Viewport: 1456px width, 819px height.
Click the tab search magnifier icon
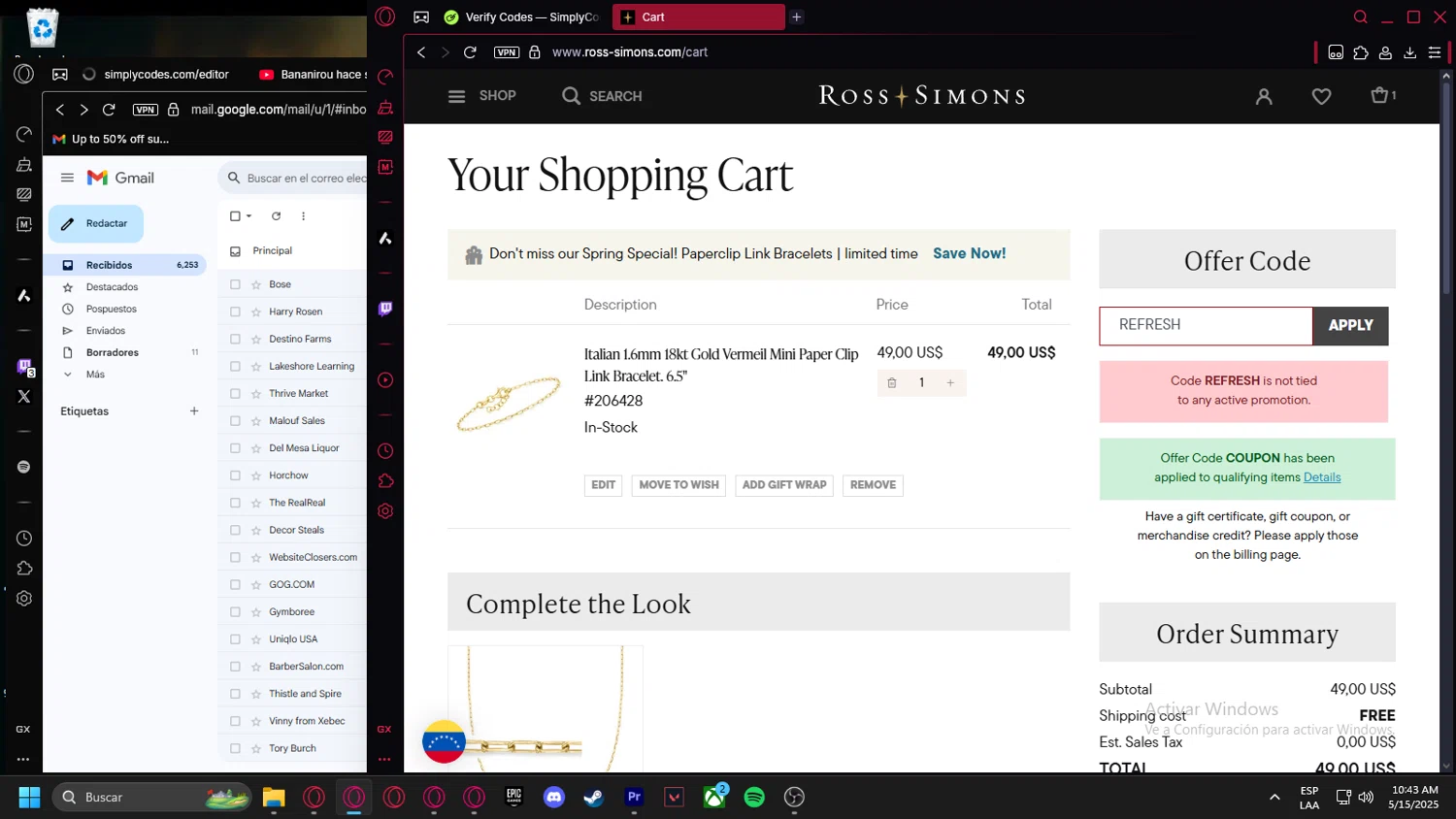[x=1361, y=17]
